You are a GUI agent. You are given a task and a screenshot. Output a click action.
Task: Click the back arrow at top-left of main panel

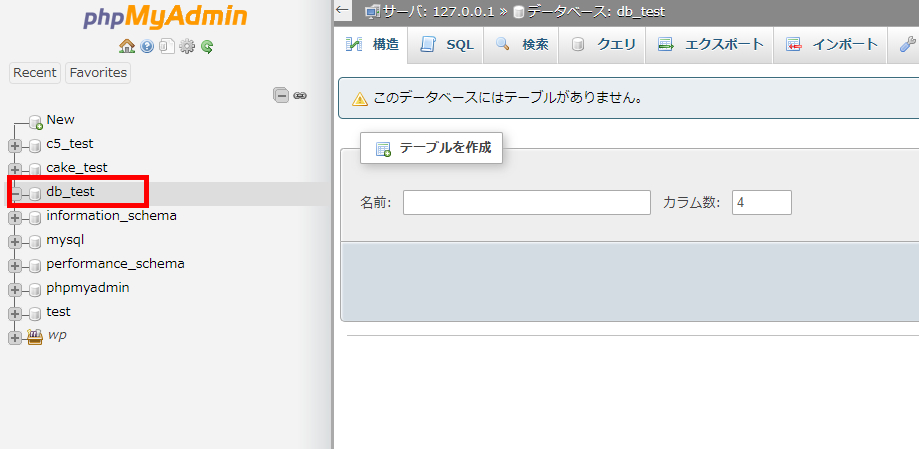[343, 11]
